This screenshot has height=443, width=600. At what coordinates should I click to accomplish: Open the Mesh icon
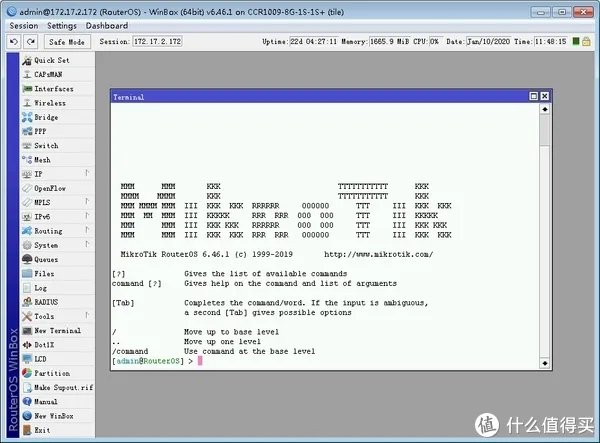pyautogui.click(x=27, y=160)
